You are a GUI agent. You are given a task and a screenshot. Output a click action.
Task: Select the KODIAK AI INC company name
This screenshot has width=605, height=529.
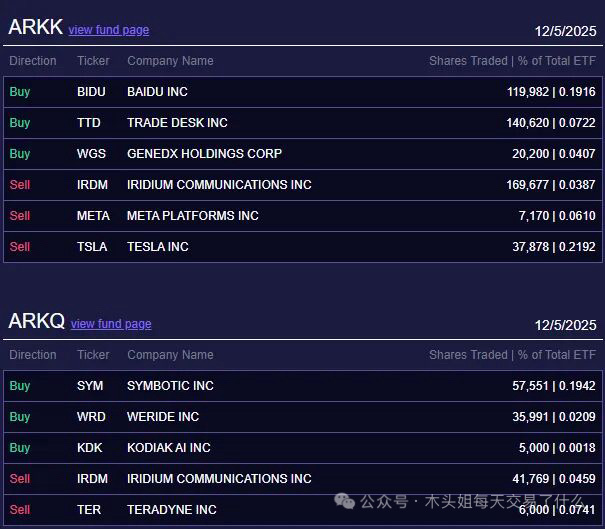(x=169, y=448)
